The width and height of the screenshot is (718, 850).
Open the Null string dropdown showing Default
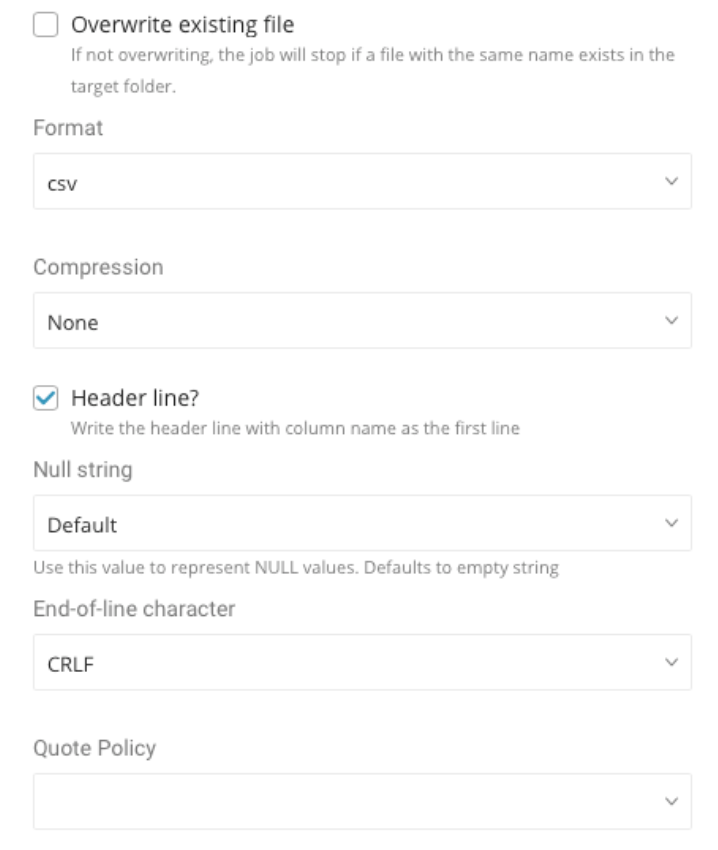(340, 523)
